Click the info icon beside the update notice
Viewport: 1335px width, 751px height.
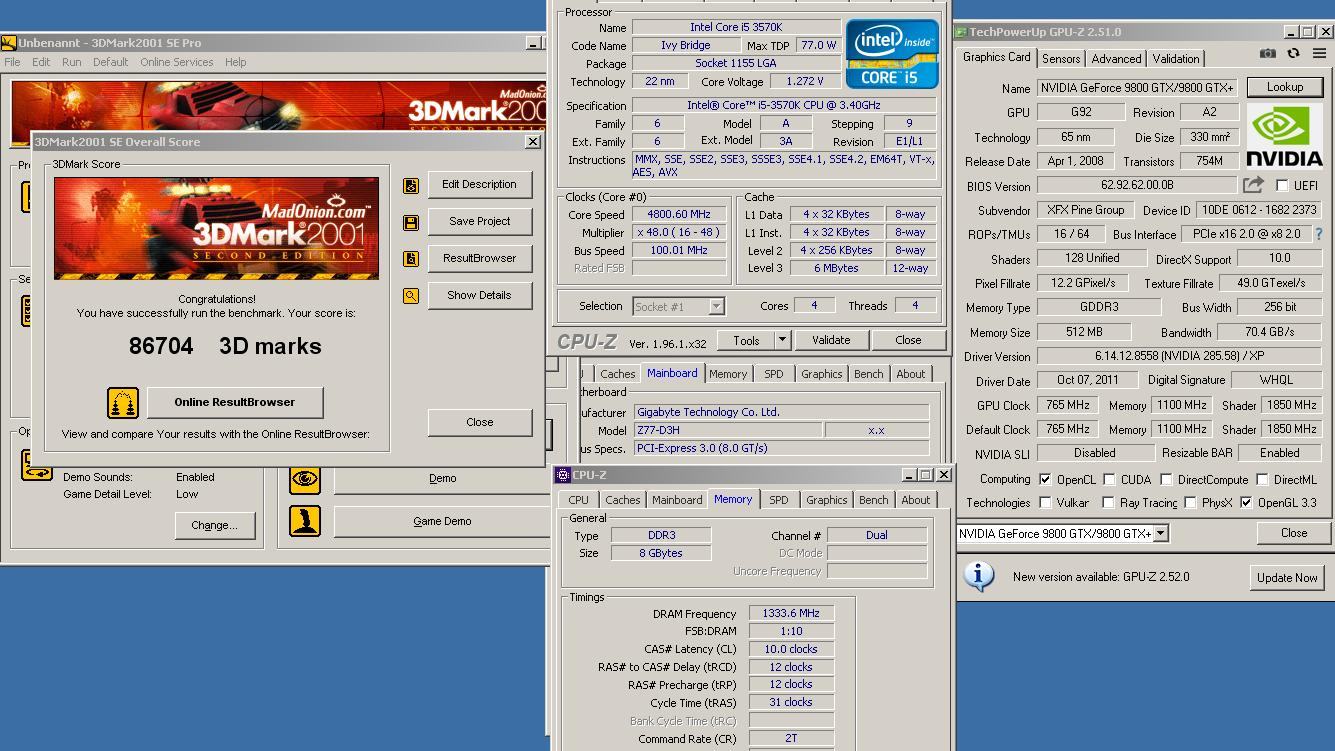978,576
